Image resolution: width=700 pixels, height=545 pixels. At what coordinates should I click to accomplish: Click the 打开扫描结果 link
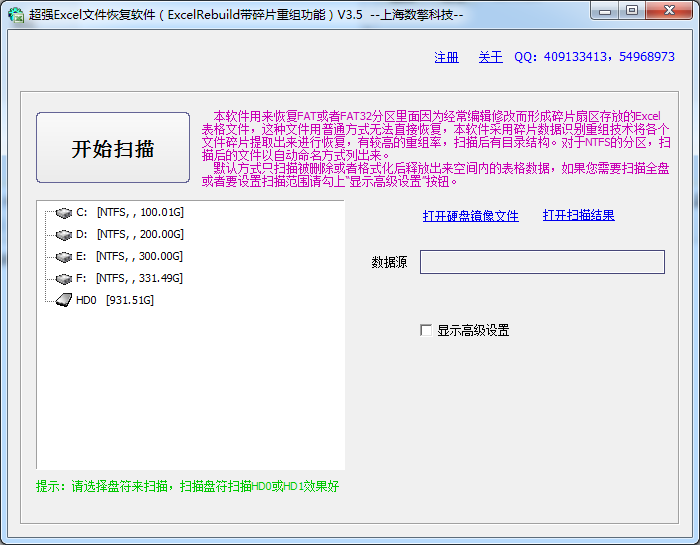tap(578, 215)
